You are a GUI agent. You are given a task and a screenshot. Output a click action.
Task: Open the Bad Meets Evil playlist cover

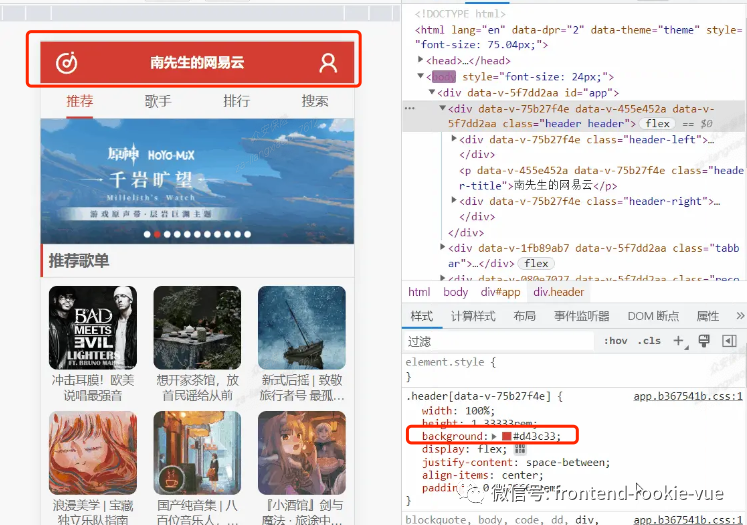[x=93, y=328]
